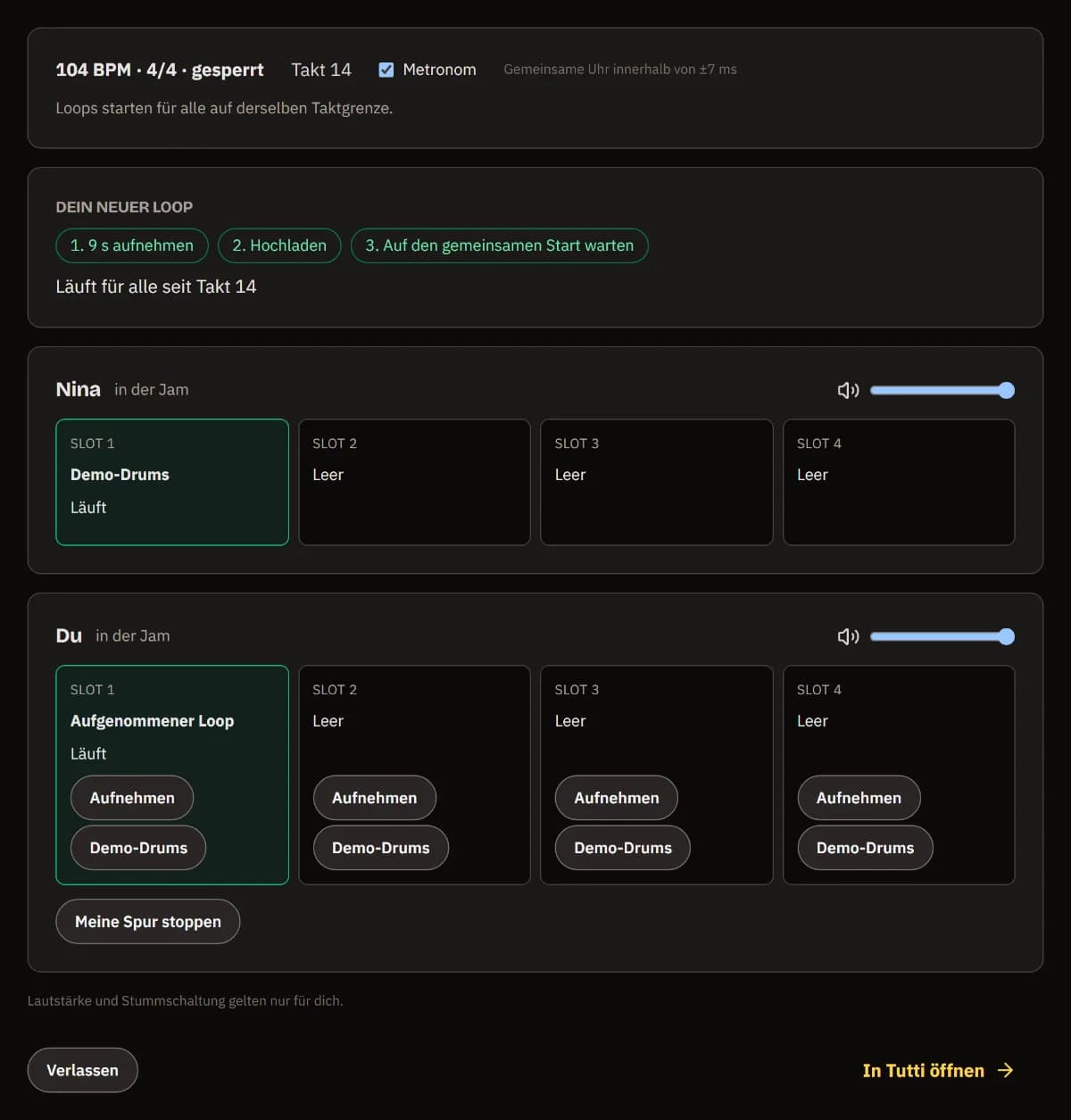Start Aufnehmen in your Slot 4

coord(859,798)
